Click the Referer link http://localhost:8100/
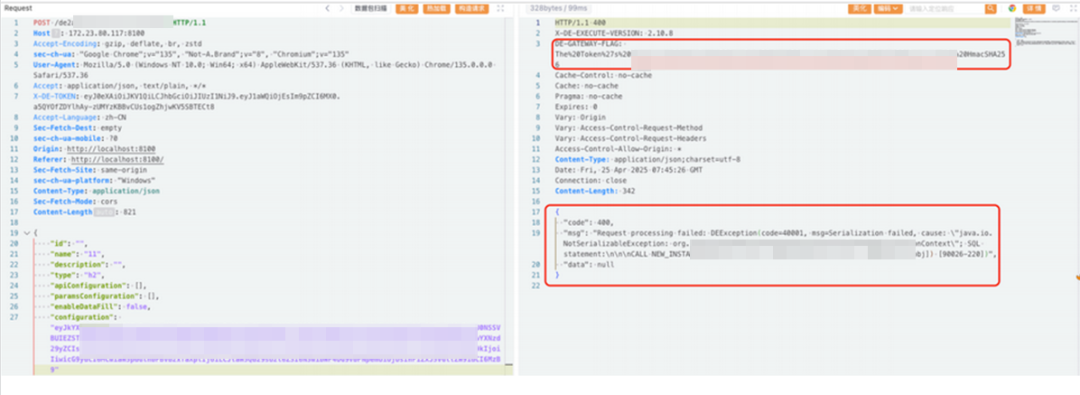This screenshot has height=395, width=1080. click(x=117, y=159)
